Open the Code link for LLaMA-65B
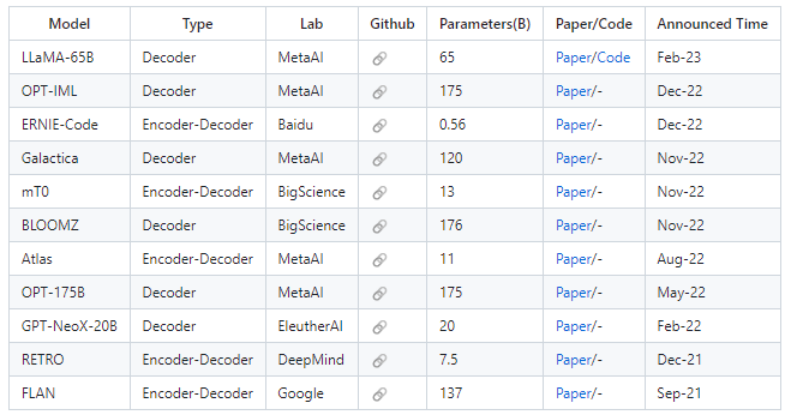The image size is (785, 416). coord(613,58)
